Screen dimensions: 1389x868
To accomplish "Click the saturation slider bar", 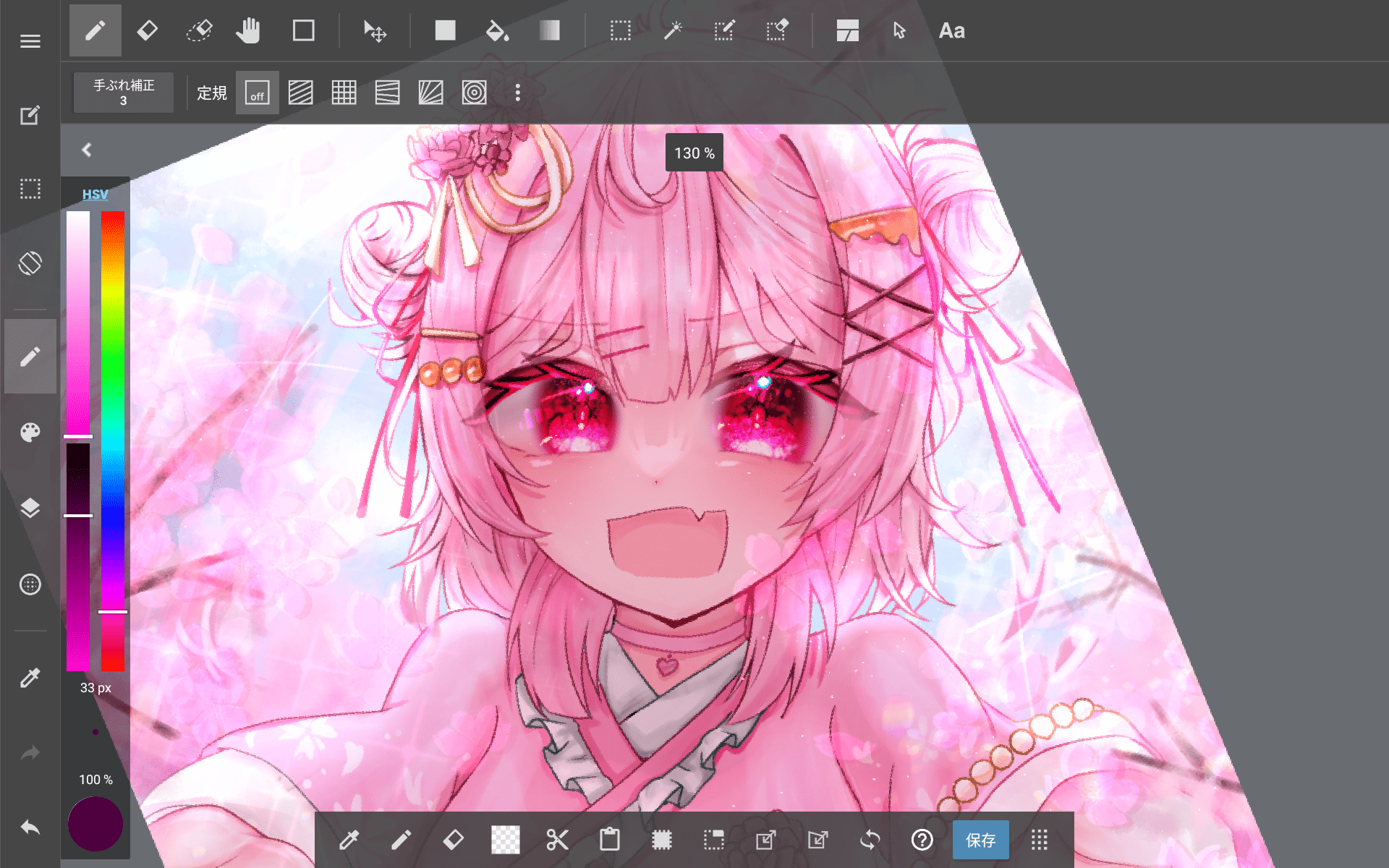I will (78, 324).
